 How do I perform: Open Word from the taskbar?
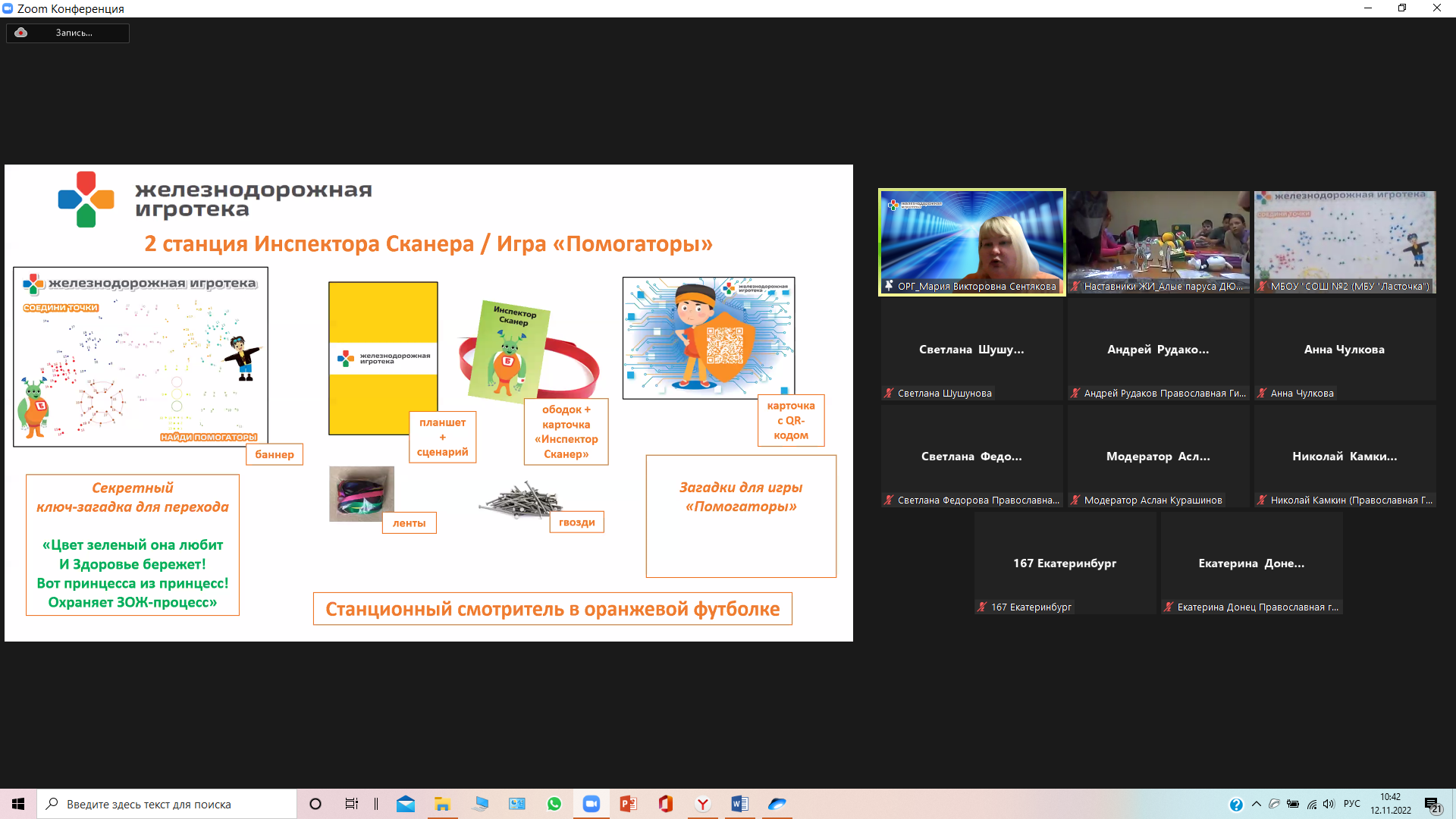[740, 804]
